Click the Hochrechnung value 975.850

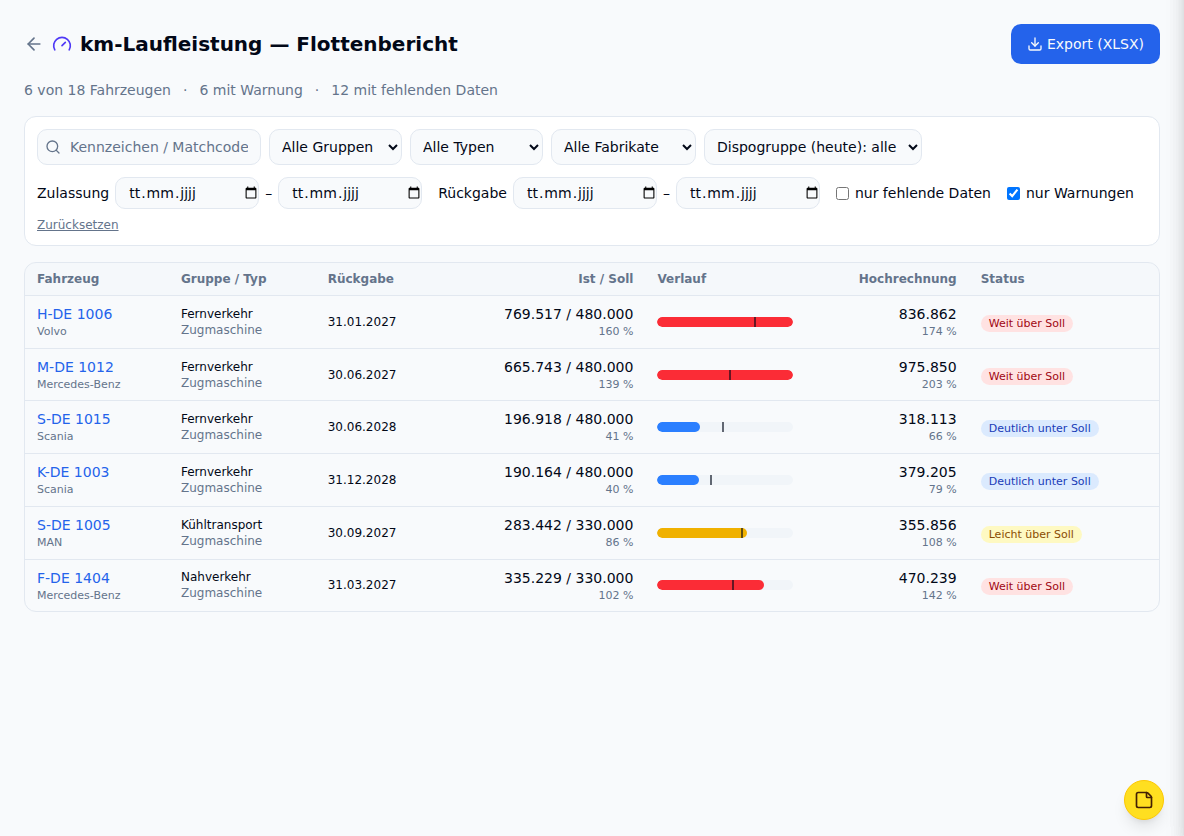click(927, 367)
